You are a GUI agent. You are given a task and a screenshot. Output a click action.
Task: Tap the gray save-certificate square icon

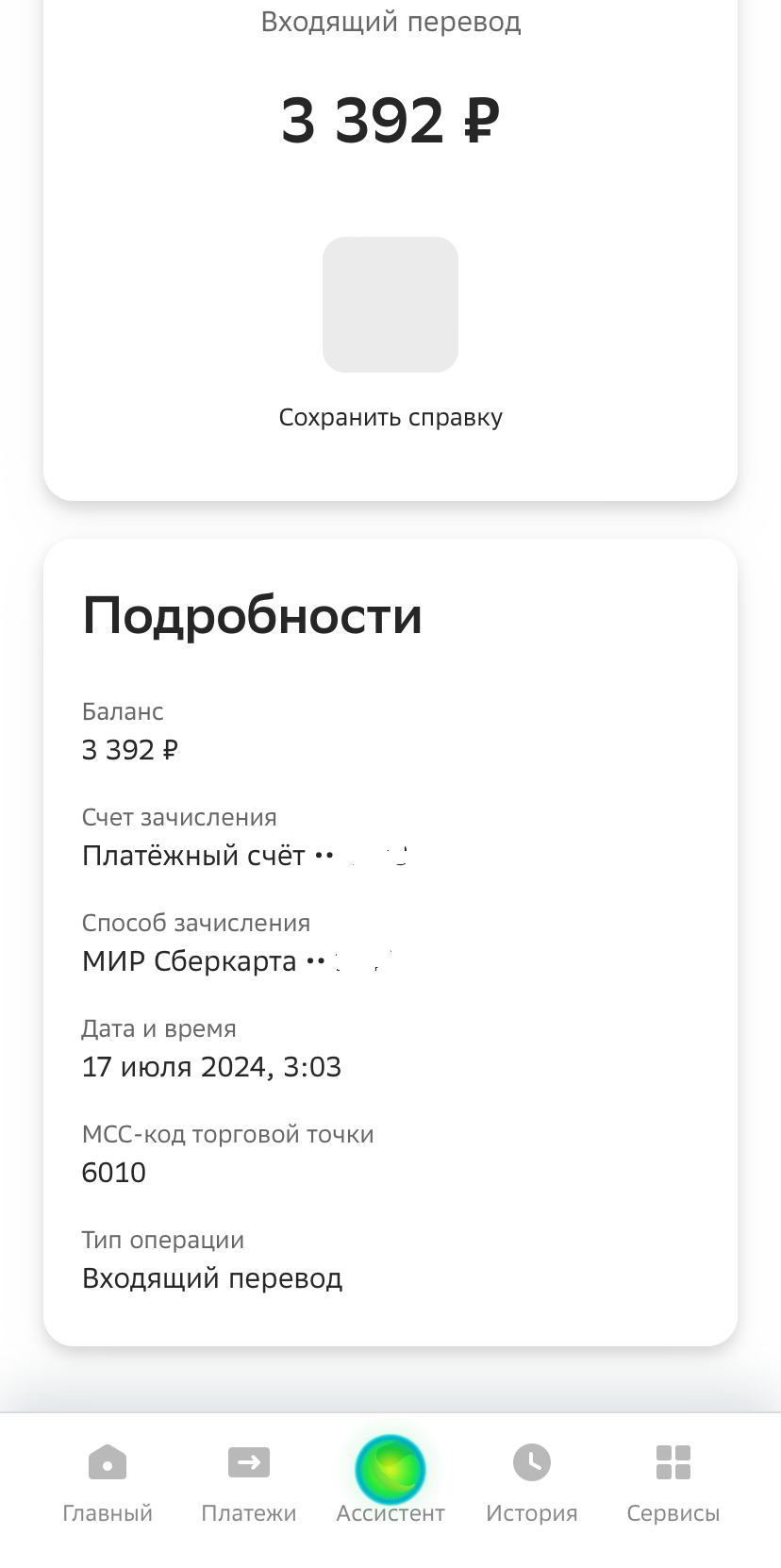[390, 304]
